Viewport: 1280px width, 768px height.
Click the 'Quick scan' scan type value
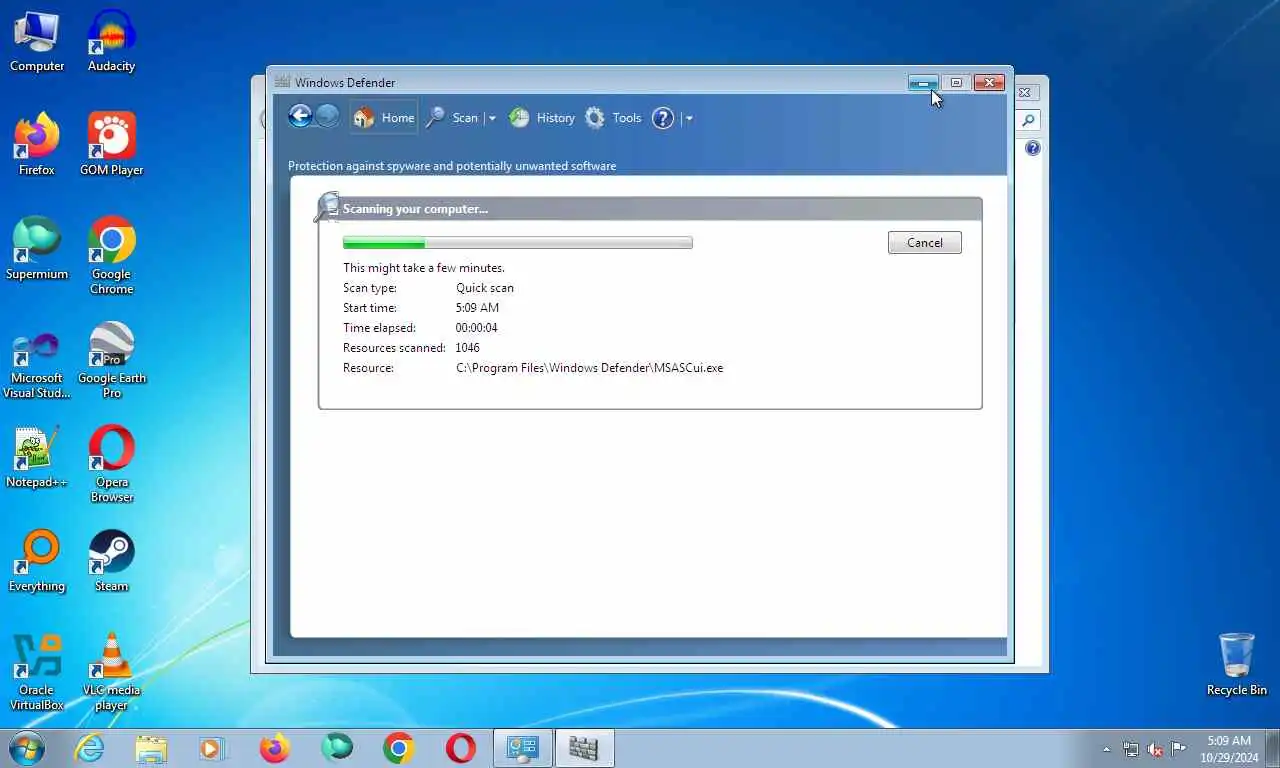click(484, 288)
